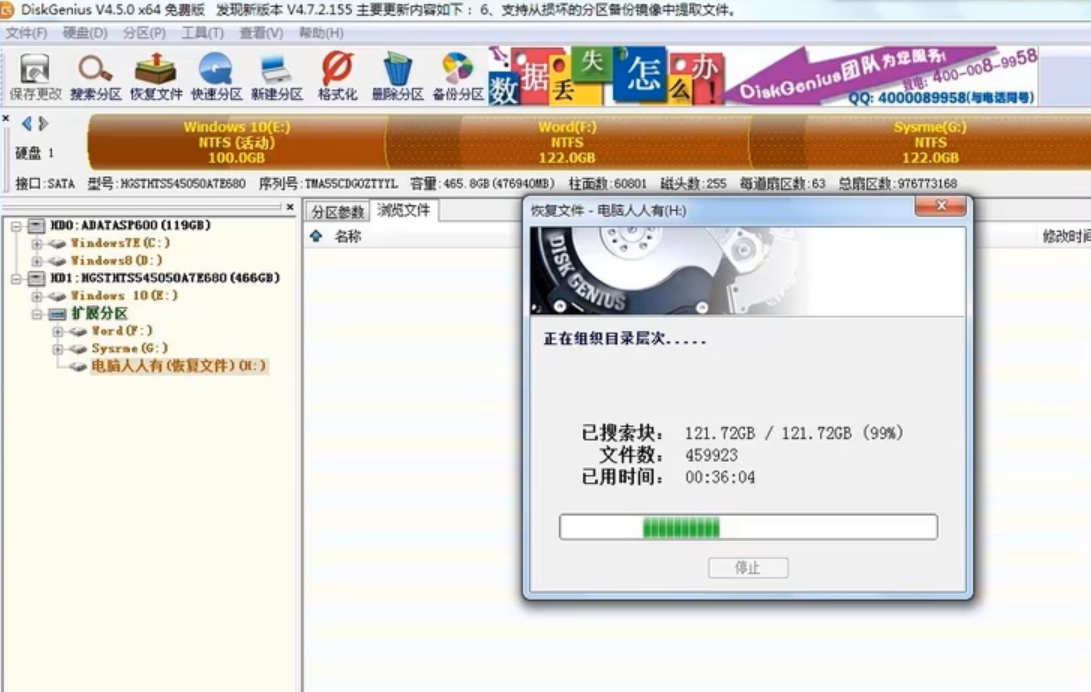Select Sysrme (G:) in the tree
This screenshot has width=1091, height=692.
[x=129, y=348]
